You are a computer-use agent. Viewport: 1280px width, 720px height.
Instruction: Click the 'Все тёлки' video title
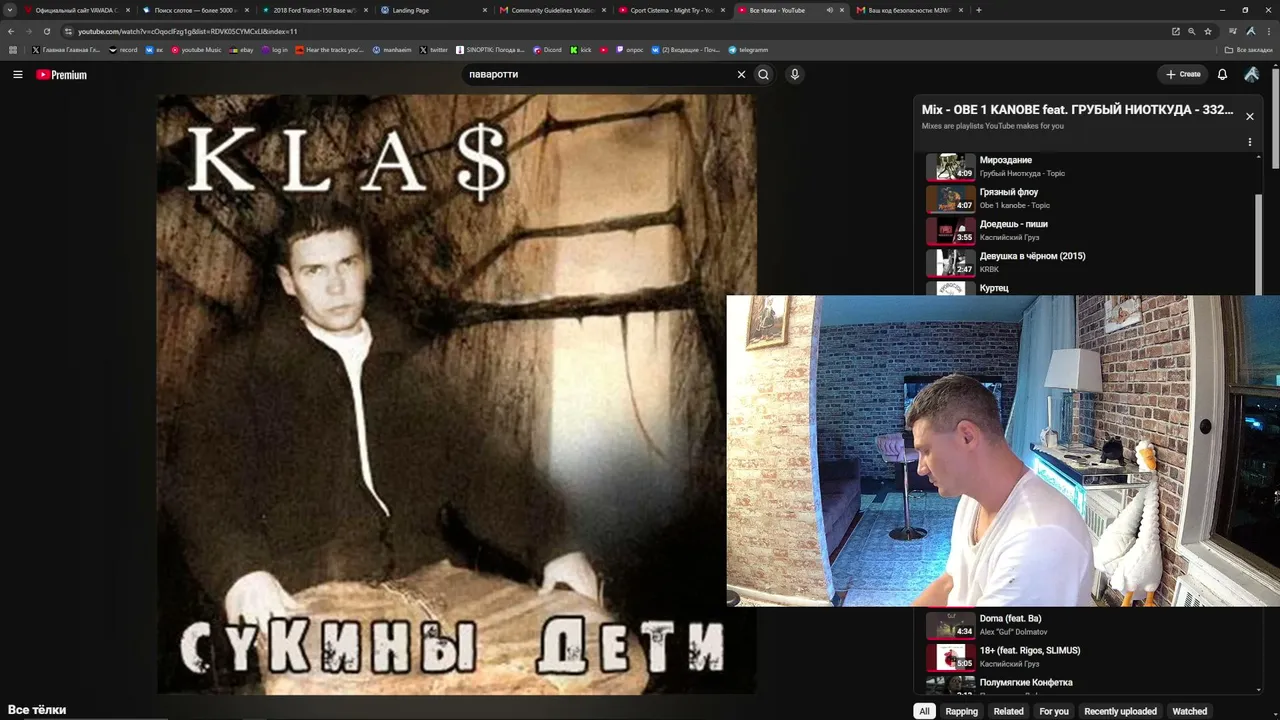(37, 710)
